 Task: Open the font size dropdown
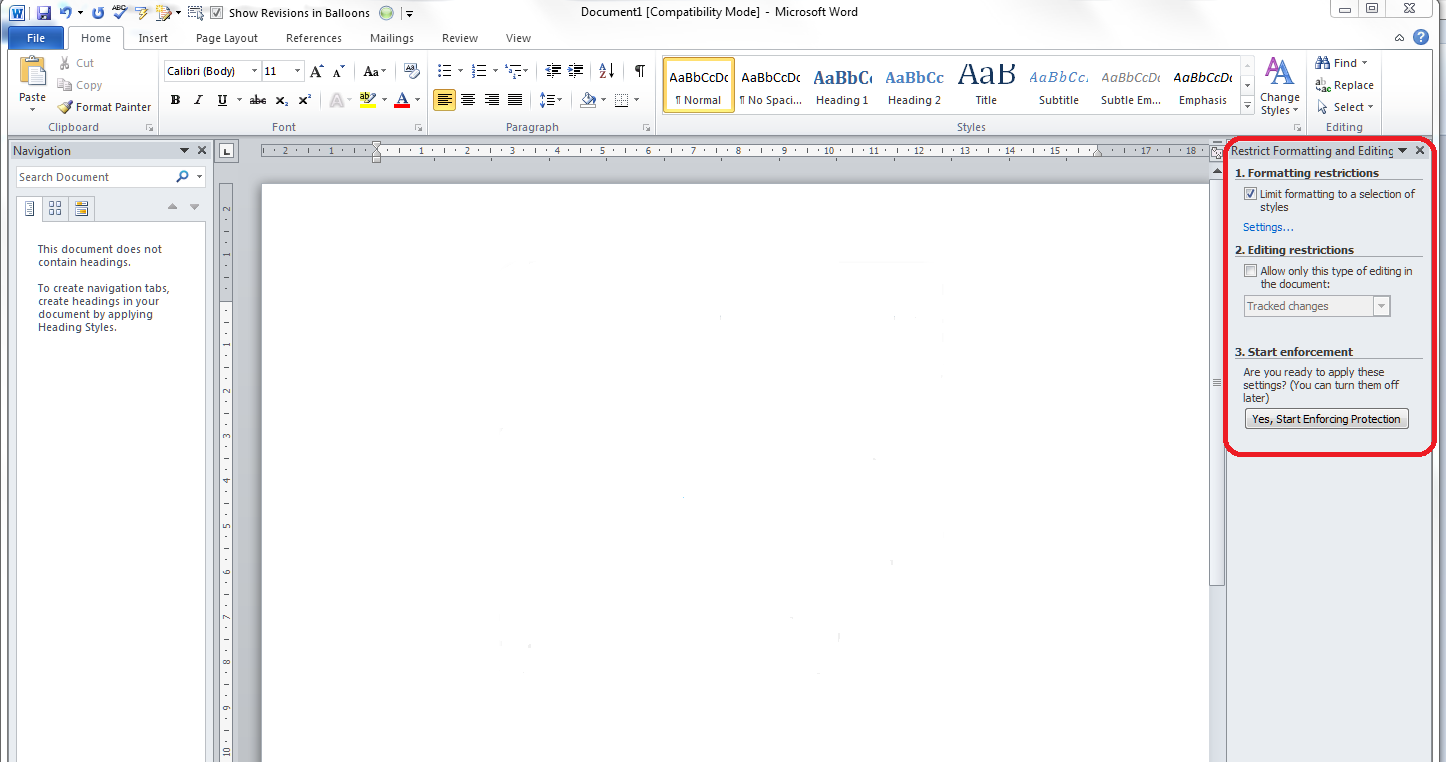pyautogui.click(x=297, y=71)
